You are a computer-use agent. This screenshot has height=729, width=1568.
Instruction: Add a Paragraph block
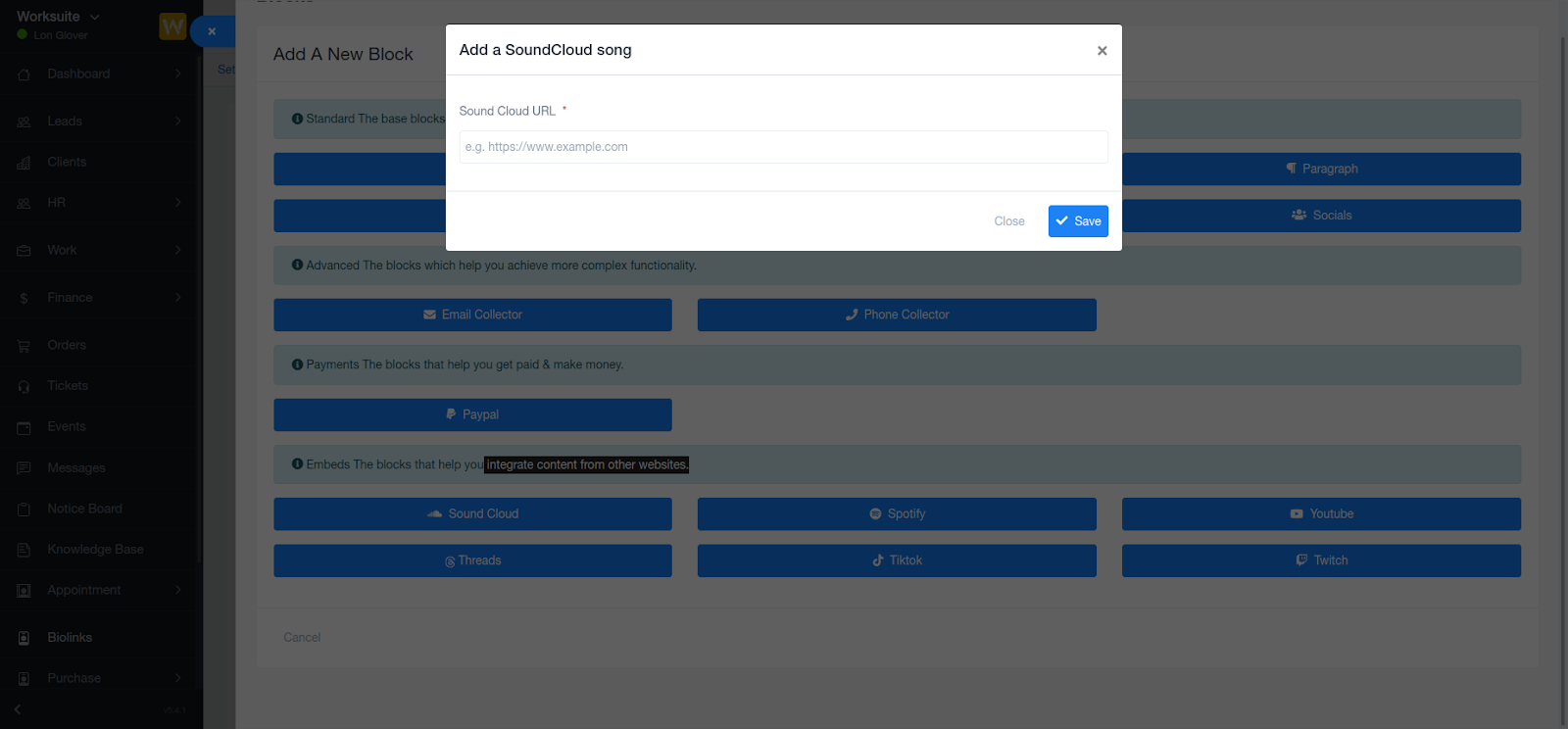(x=1321, y=169)
